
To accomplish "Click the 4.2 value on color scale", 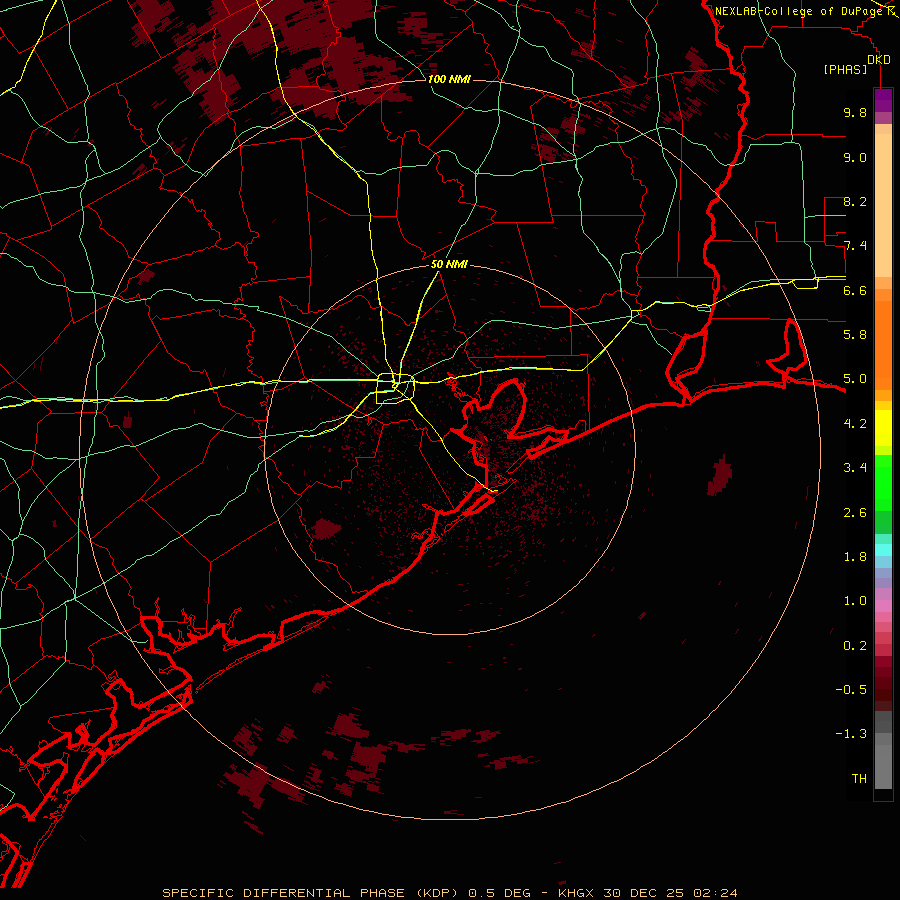I will (x=855, y=424).
